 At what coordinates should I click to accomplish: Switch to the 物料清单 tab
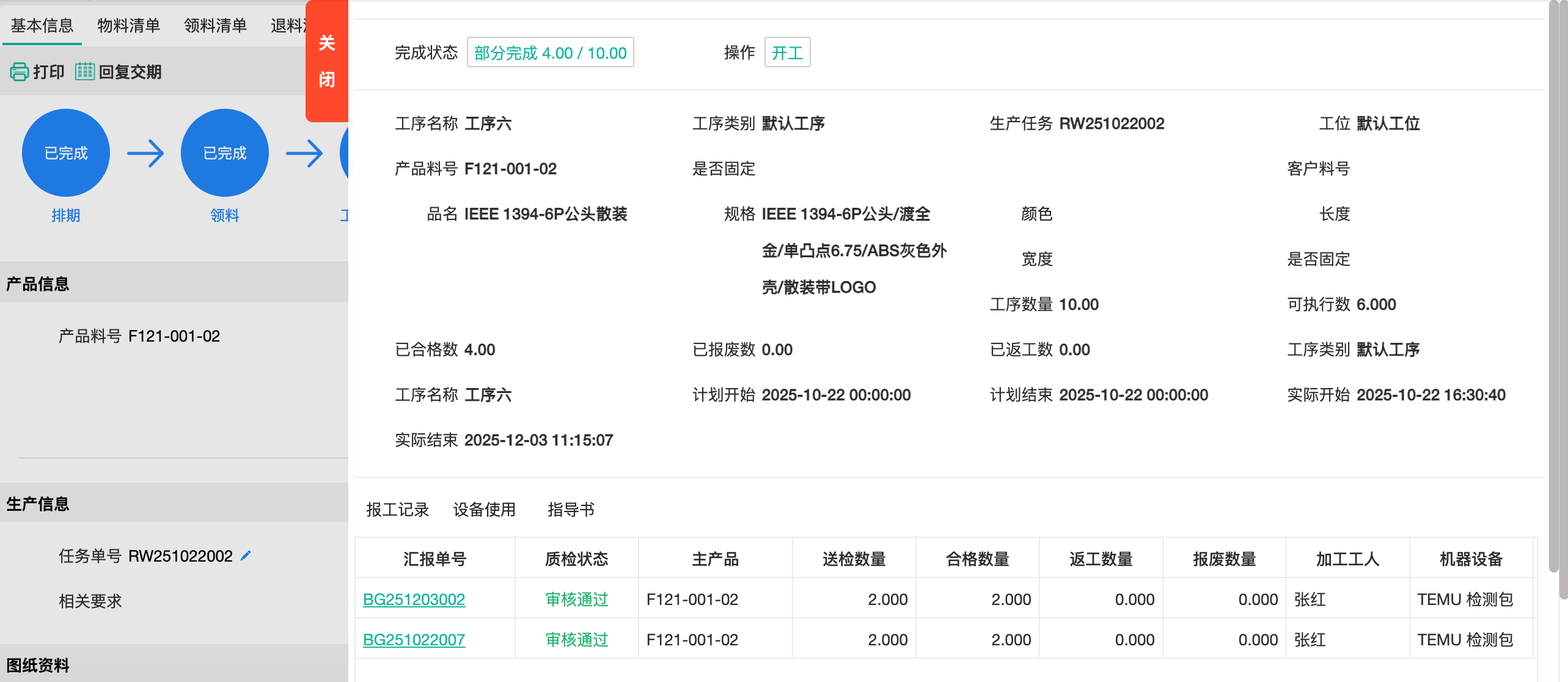[x=128, y=26]
